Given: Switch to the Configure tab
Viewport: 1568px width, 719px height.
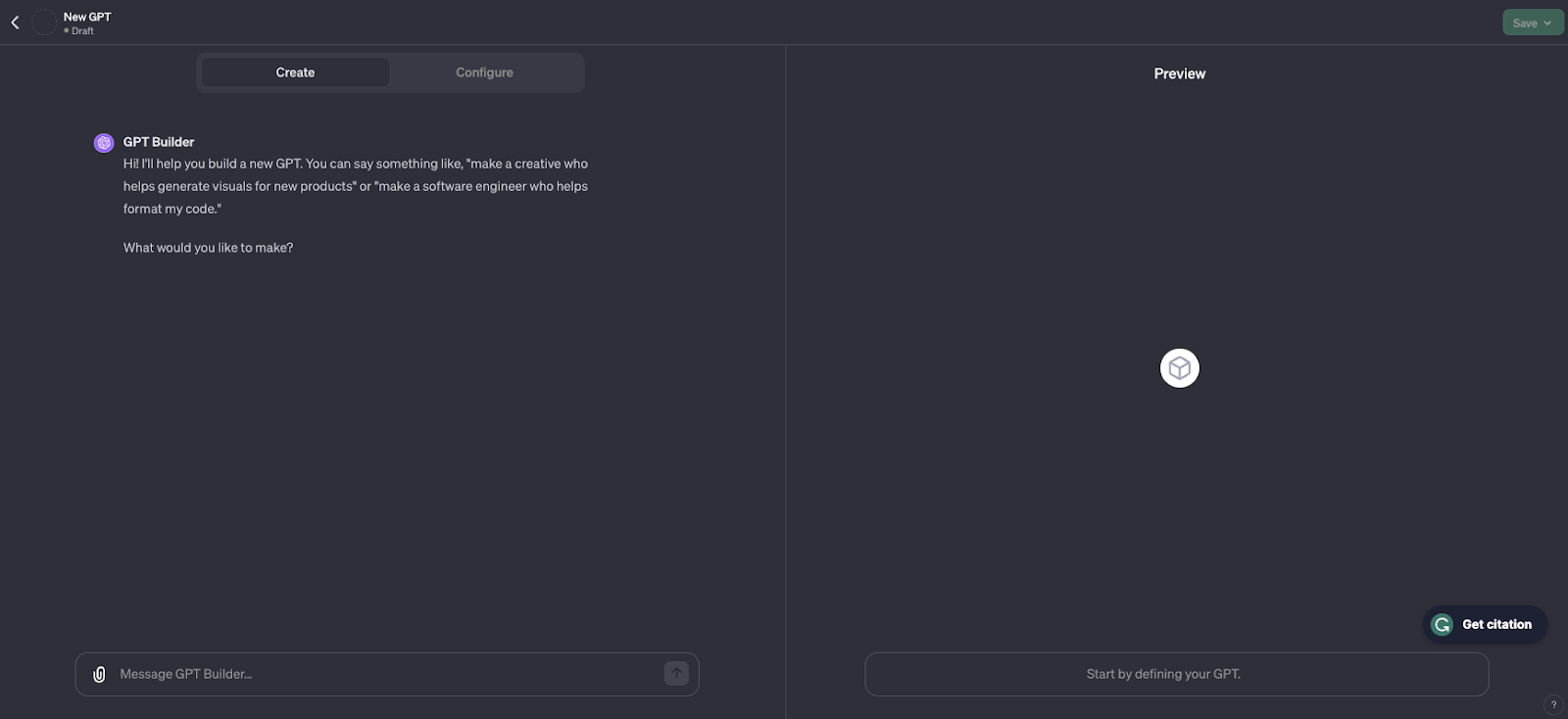Looking at the screenshot, I should (484, 72).
